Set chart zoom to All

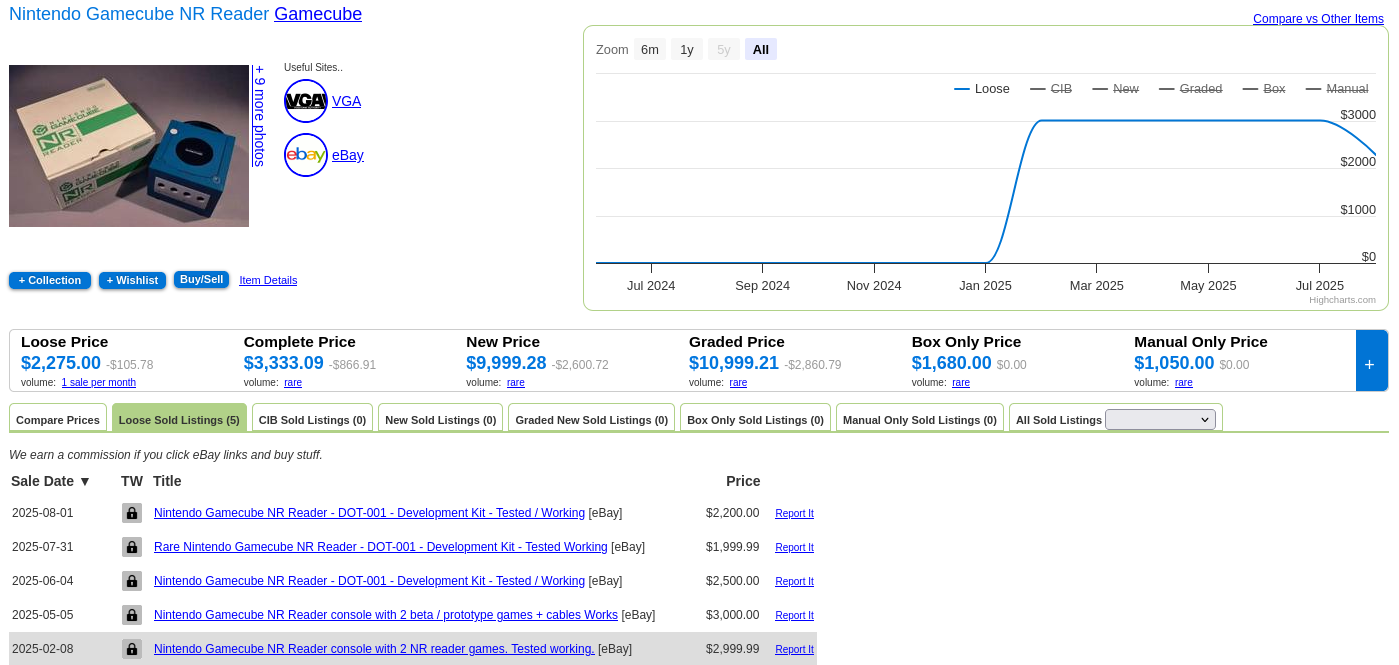(761, 49)
